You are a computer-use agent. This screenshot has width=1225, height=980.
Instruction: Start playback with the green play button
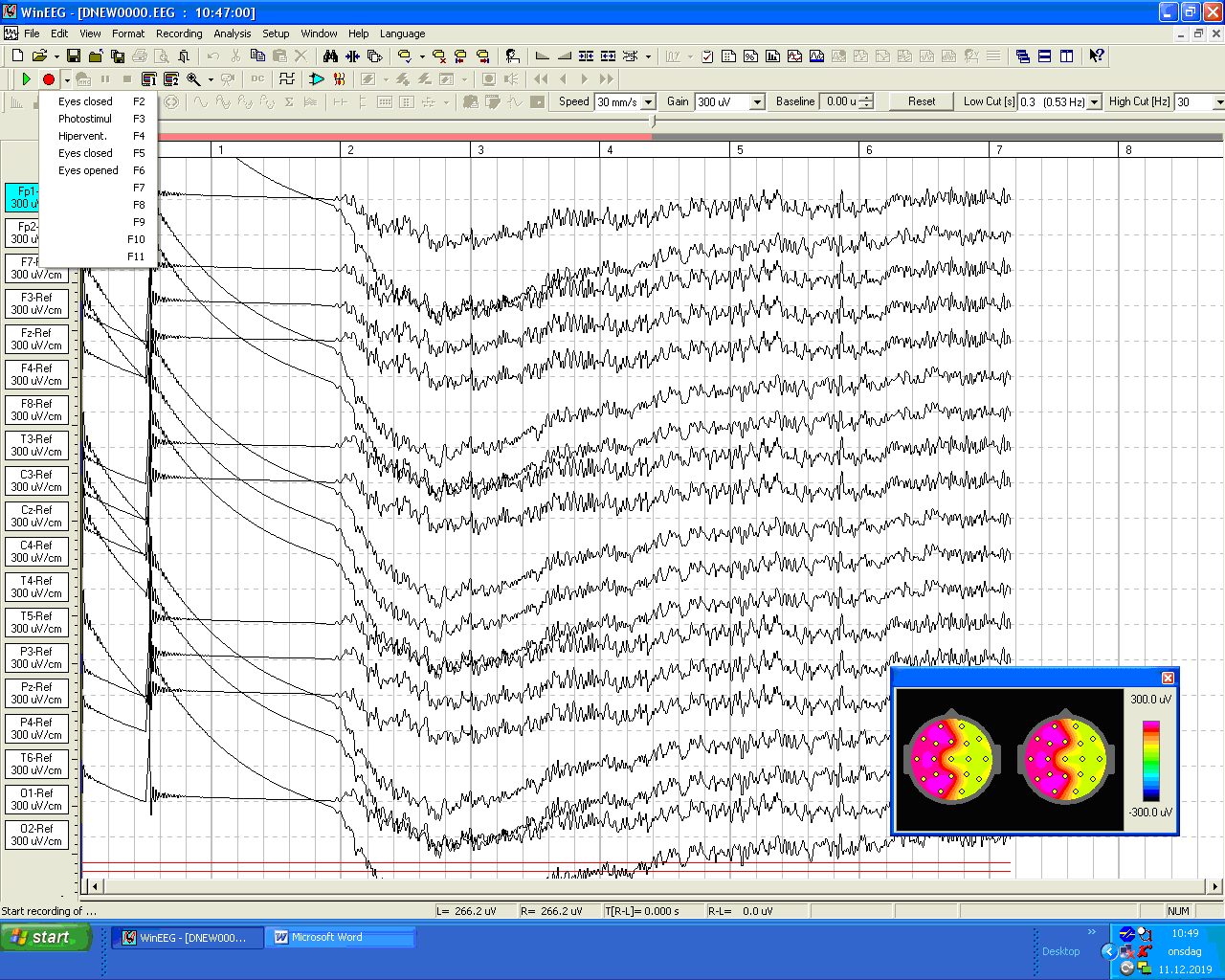[27, 79]
